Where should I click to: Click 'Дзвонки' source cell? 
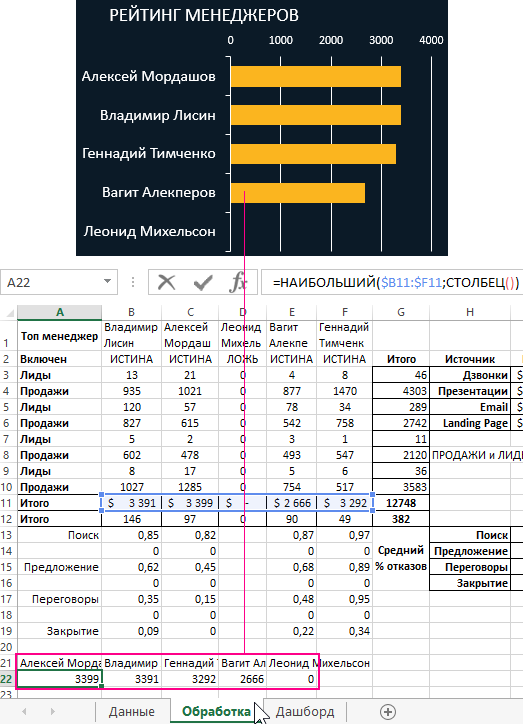[470, 375]
